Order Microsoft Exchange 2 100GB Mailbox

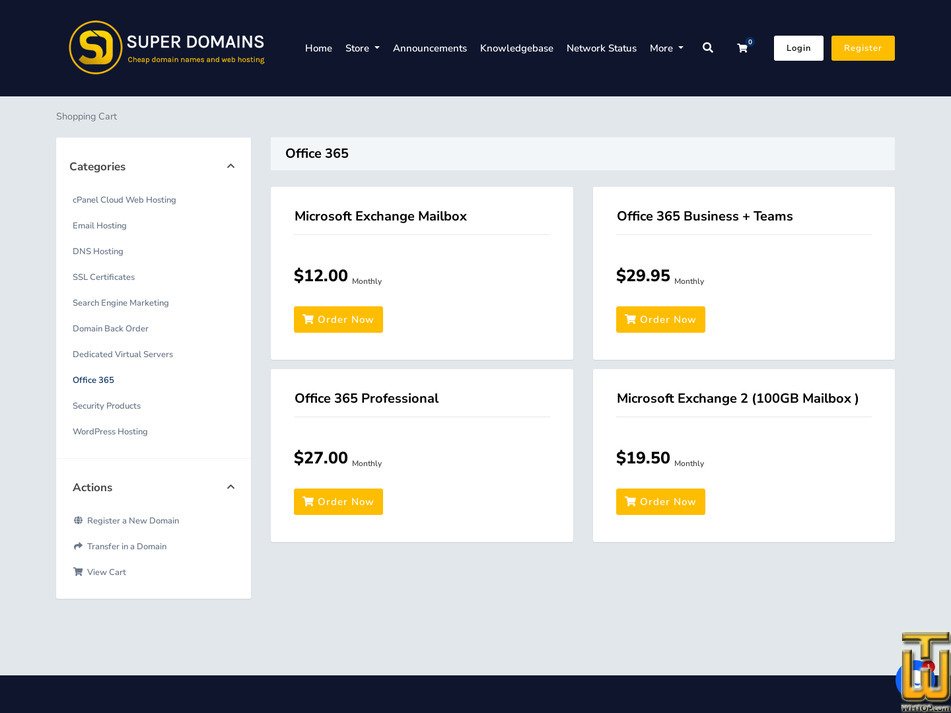tap(660, 501)
